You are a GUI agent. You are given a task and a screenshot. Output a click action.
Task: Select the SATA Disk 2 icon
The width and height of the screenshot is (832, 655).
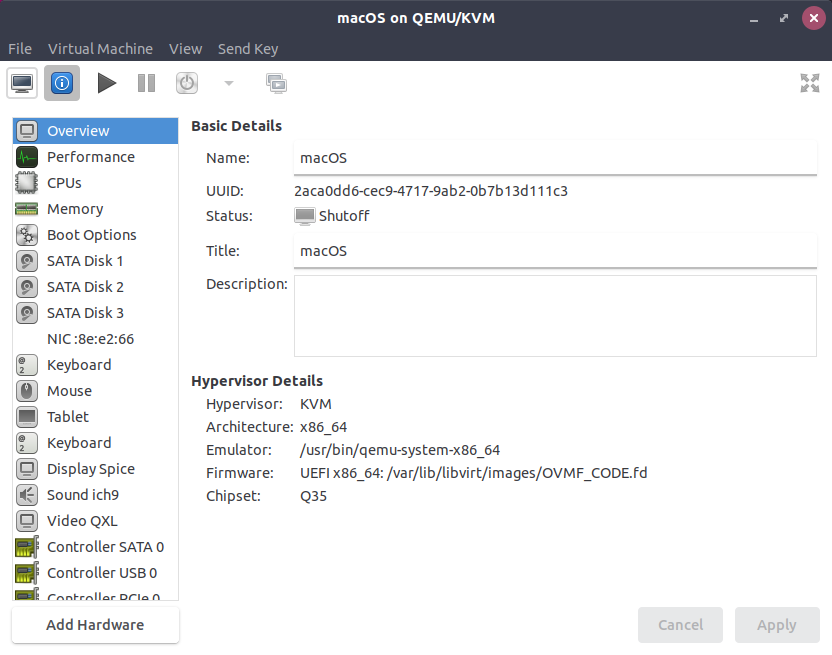point(27,287)
